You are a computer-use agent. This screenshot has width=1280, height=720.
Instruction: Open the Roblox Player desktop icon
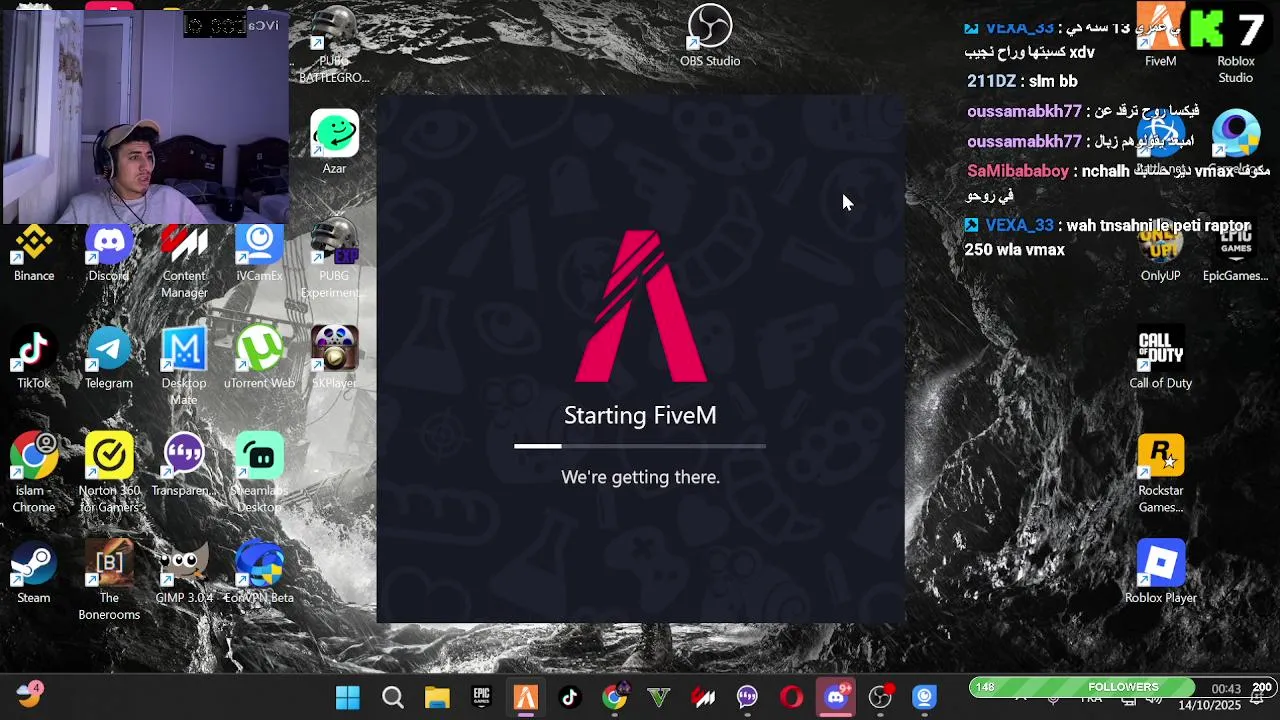tap(1160, 574)
